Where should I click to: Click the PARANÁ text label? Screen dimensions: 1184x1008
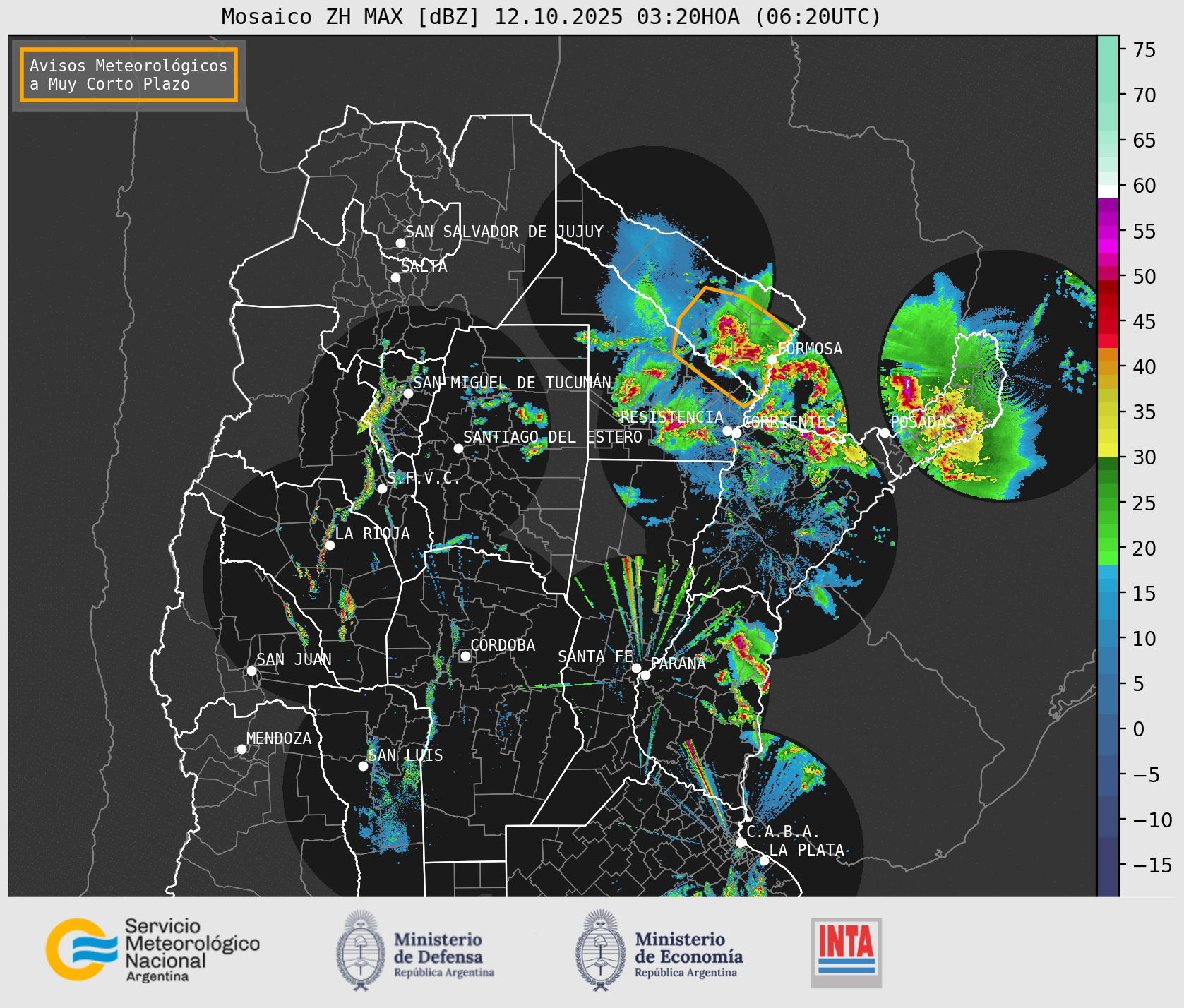click(678, 664)
